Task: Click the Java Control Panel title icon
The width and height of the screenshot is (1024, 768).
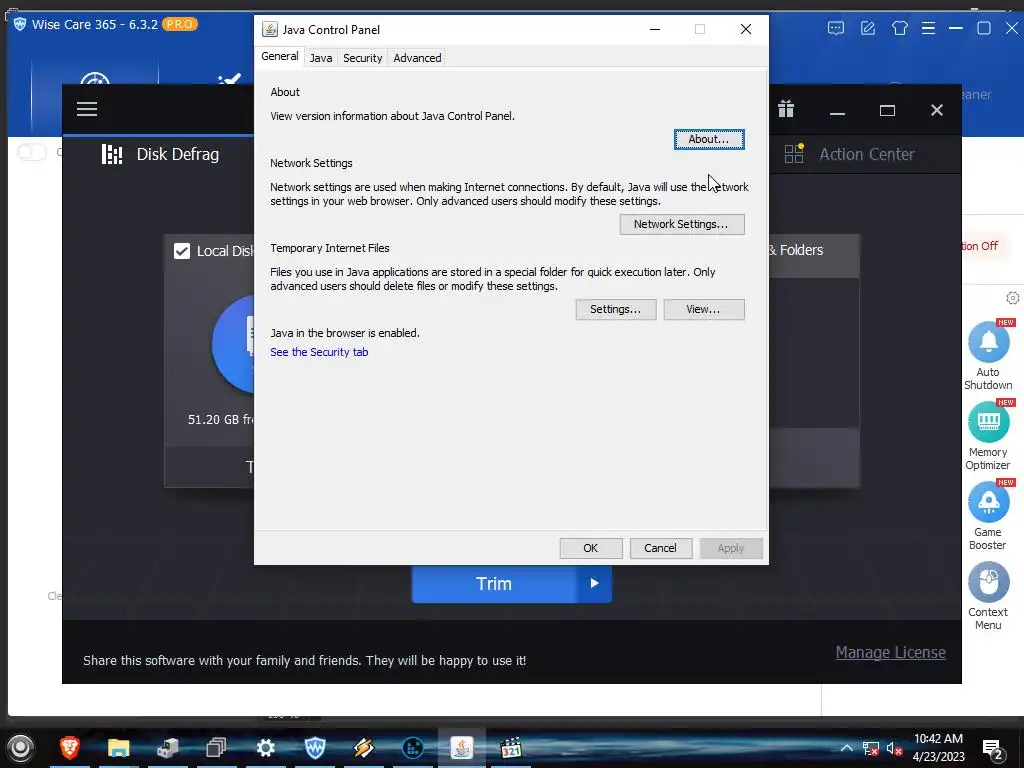Action: [270, 29]
